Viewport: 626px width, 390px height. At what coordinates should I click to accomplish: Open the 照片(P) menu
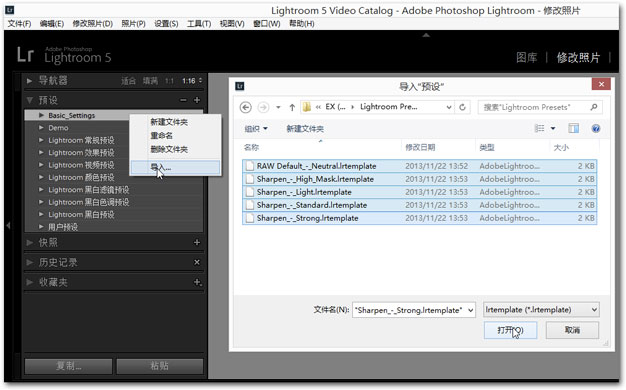click(133, 24)
